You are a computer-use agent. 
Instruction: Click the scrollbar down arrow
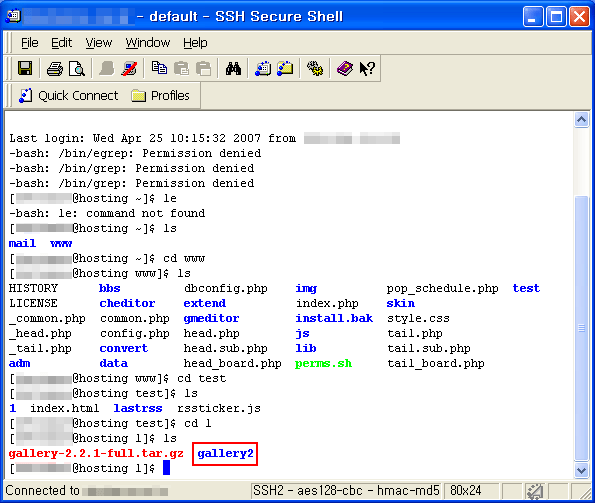(581, 470)
